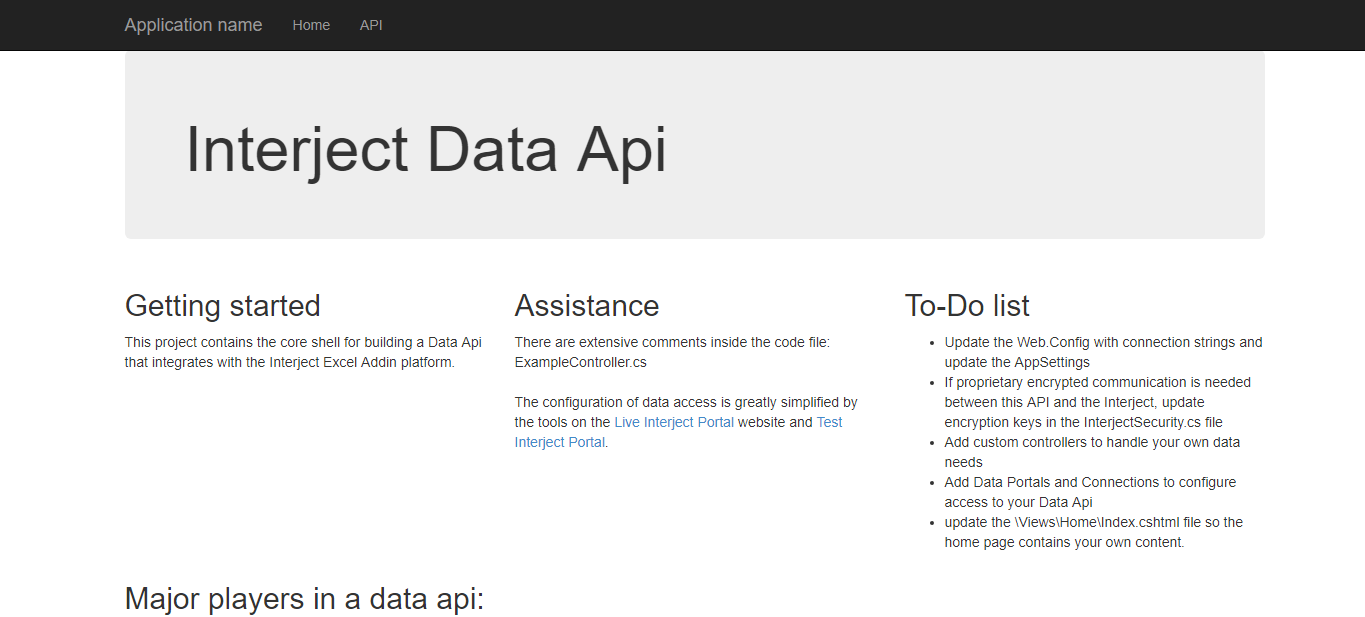Viewport: 1365px width, 617px height.
Task: Open the API navigation item
Action: (371, 25)
